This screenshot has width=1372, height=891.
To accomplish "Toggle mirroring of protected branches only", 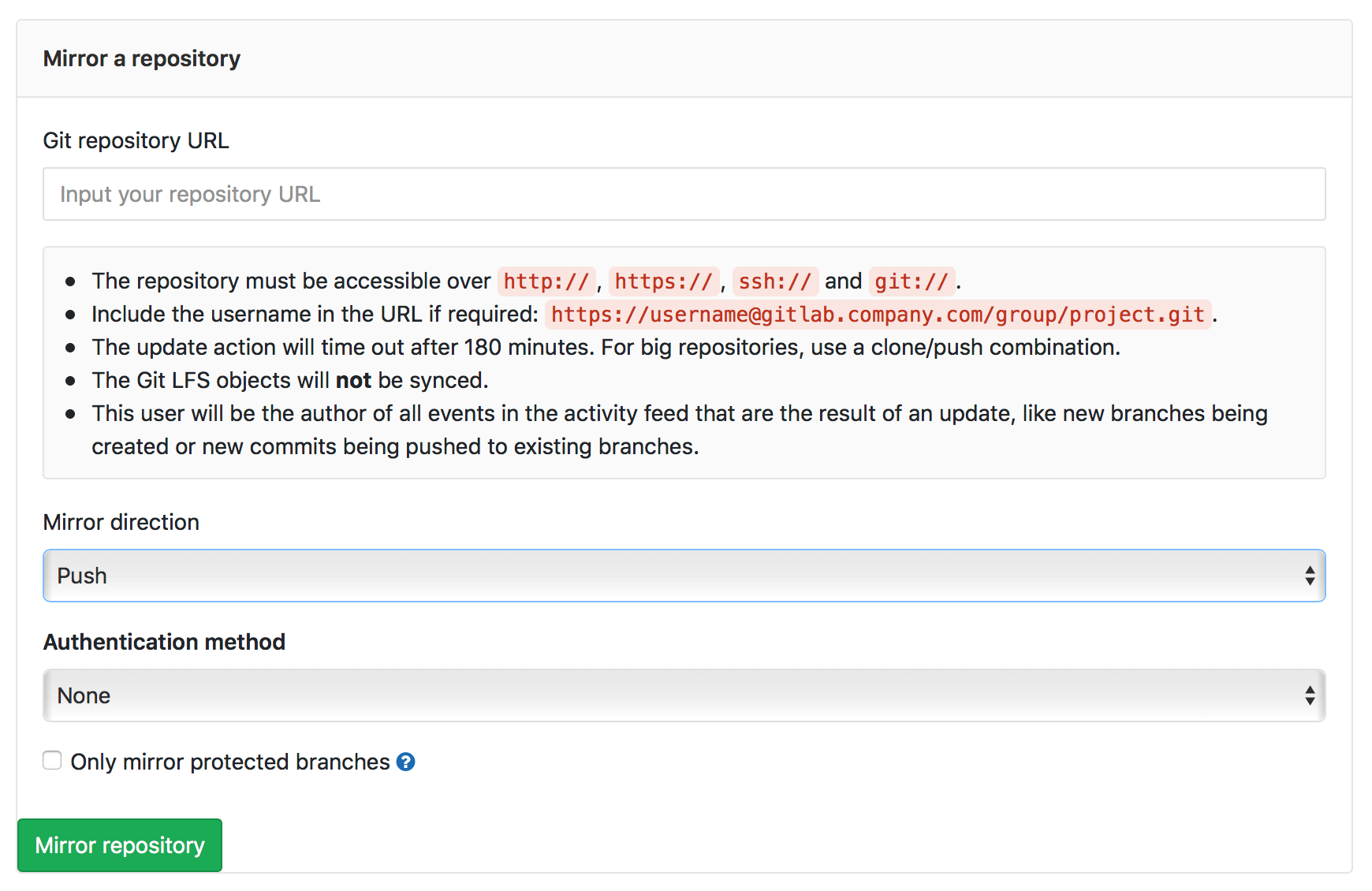I will [x=51, y=760].
